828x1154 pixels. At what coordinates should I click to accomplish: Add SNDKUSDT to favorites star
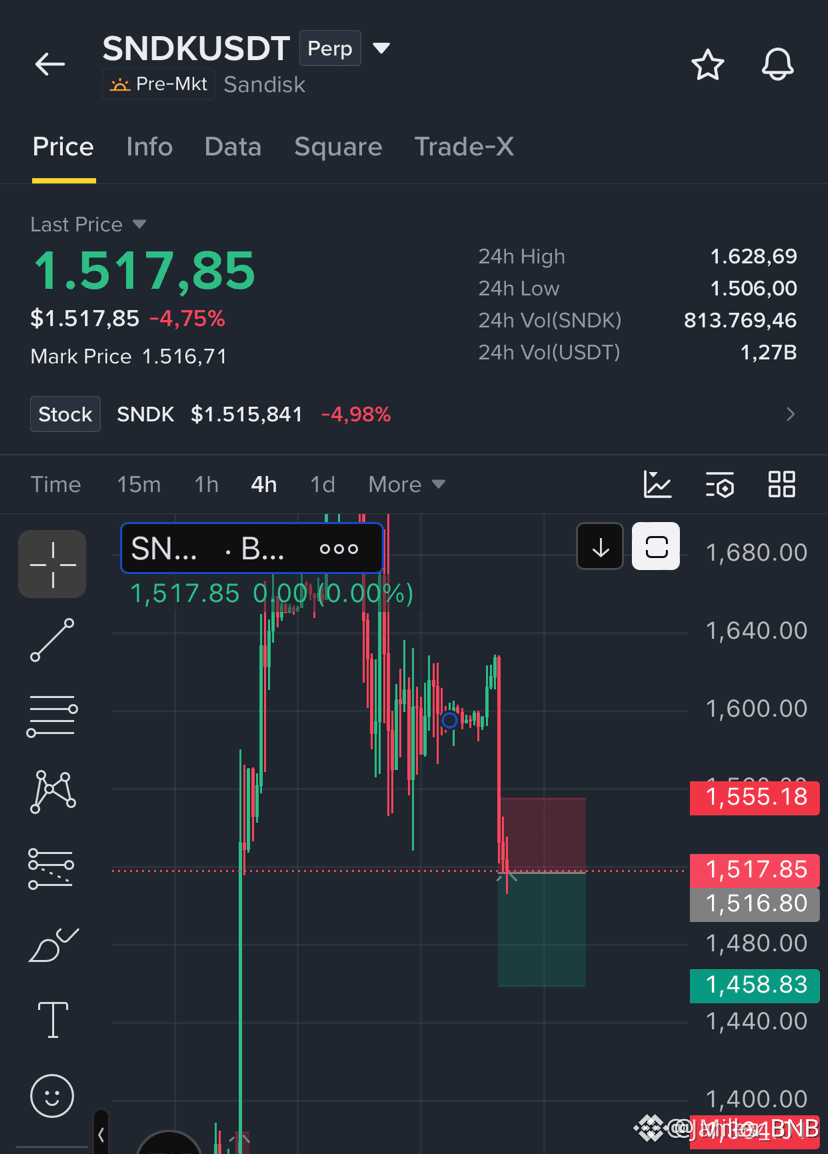pos(707,65)
